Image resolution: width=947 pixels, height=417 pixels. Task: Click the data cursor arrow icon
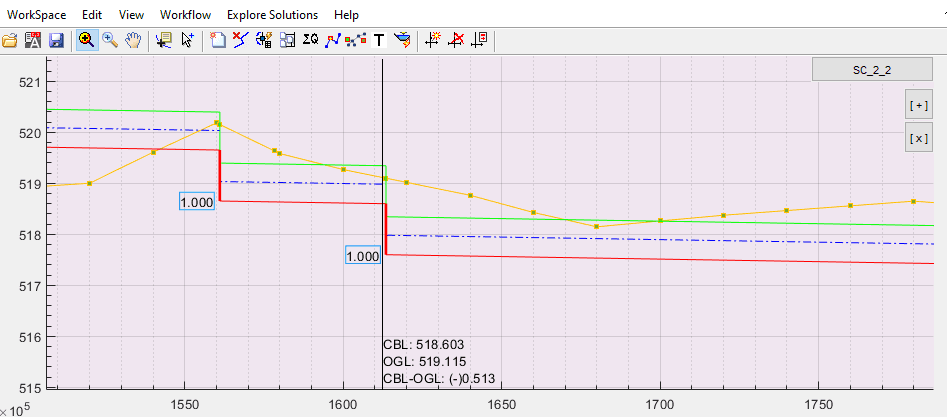pos(187,40)
